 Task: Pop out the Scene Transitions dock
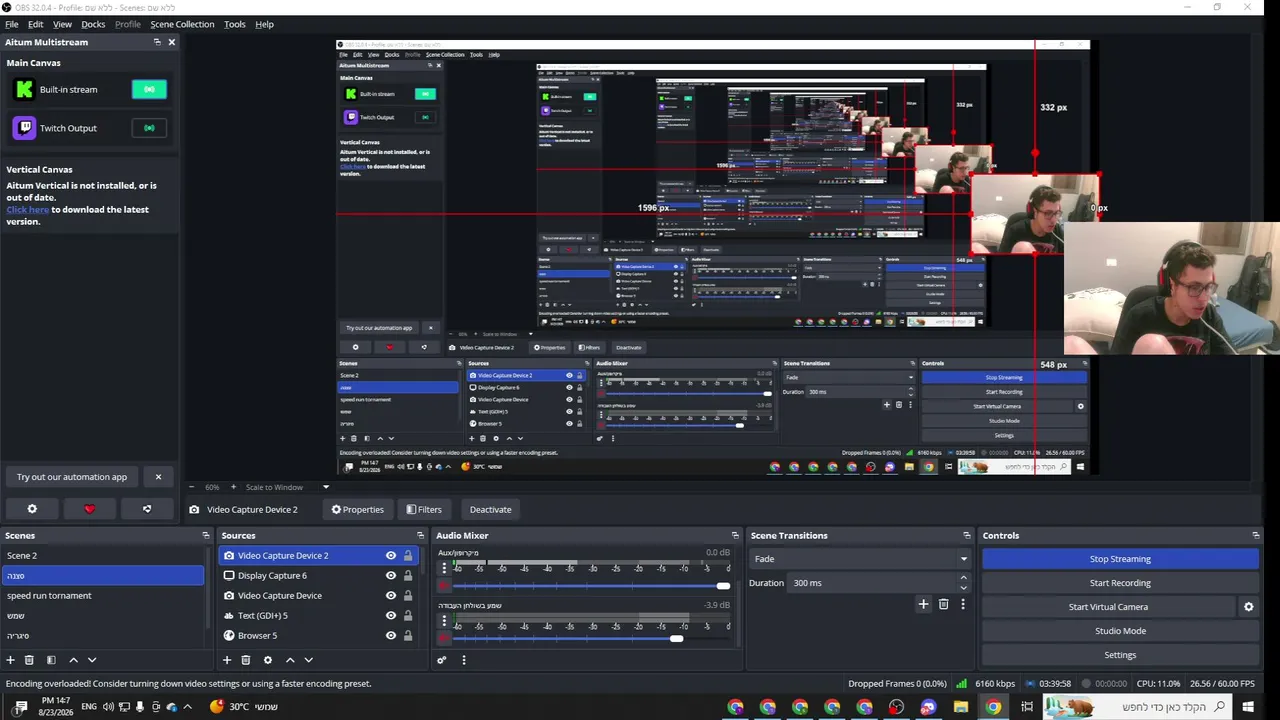click(x=966, y=536)
